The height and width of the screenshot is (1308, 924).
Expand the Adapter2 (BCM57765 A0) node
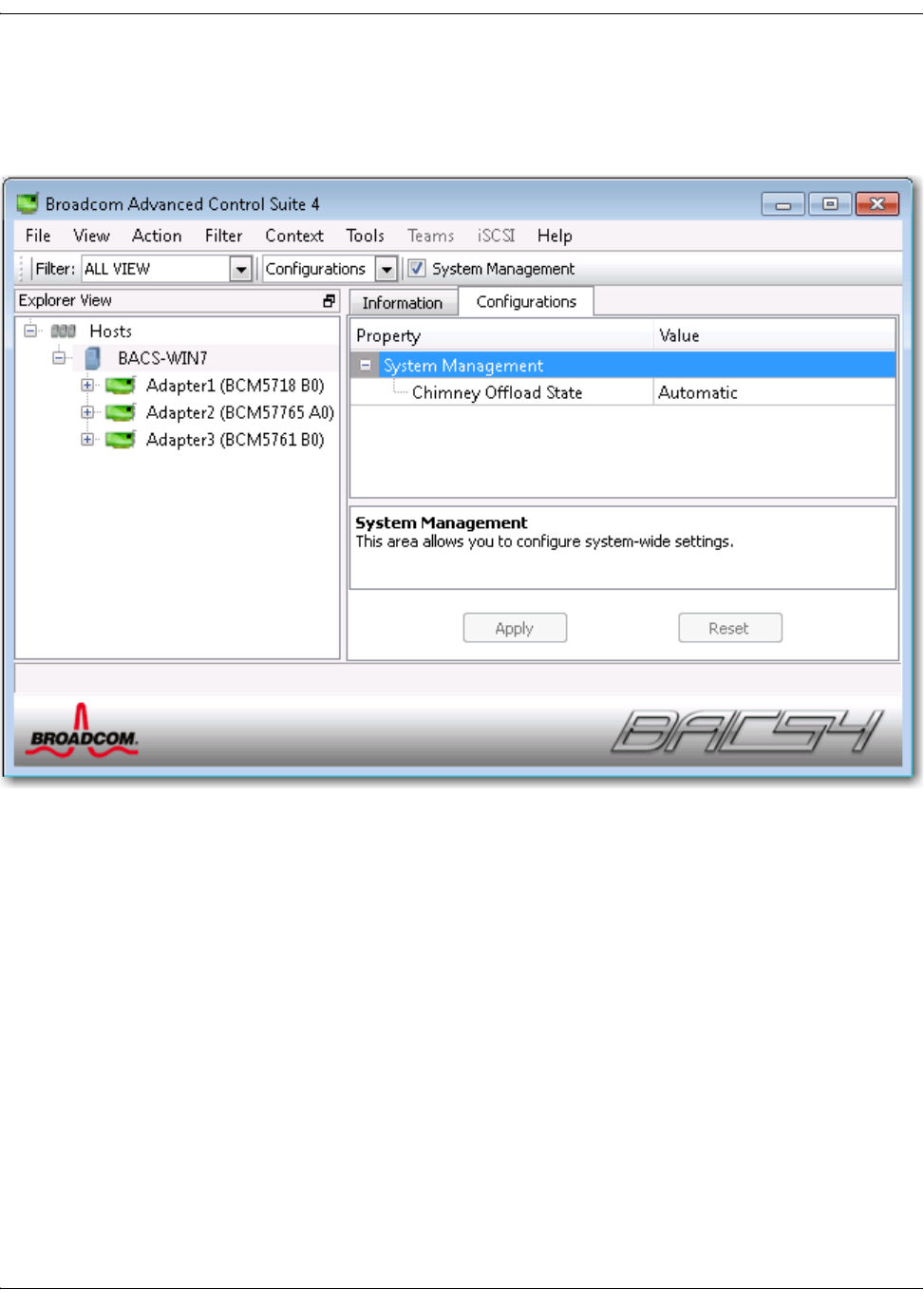pos(87,412)
